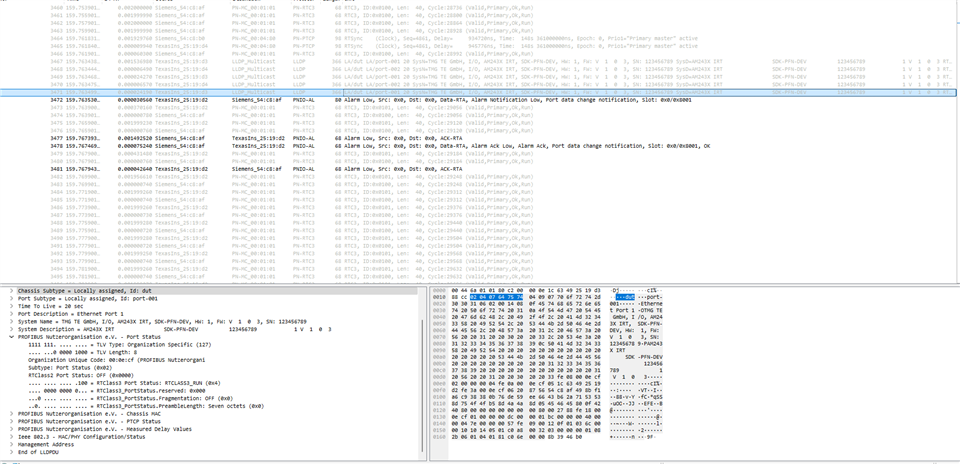Expand the PROFIBUS Measured Delay Values node

click(12, 429)
